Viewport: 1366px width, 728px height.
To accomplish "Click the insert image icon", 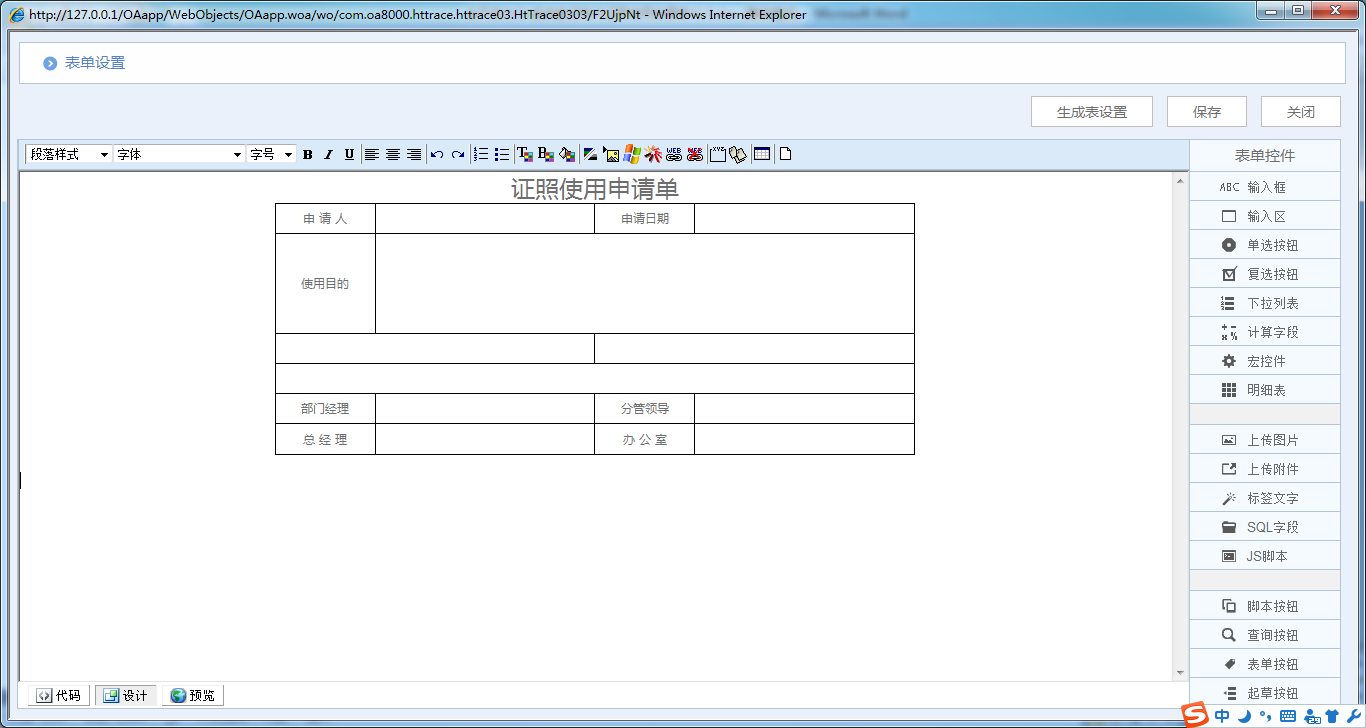I will coord(612,154).
